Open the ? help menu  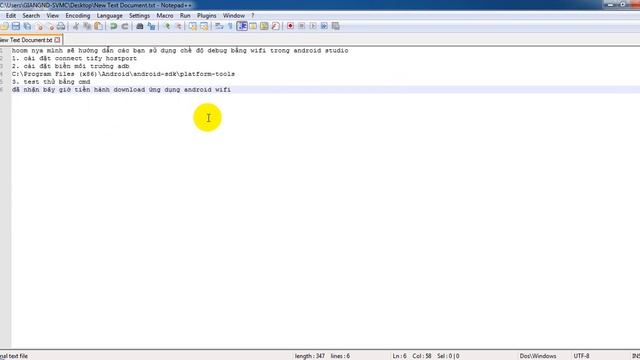coord(253,16)
